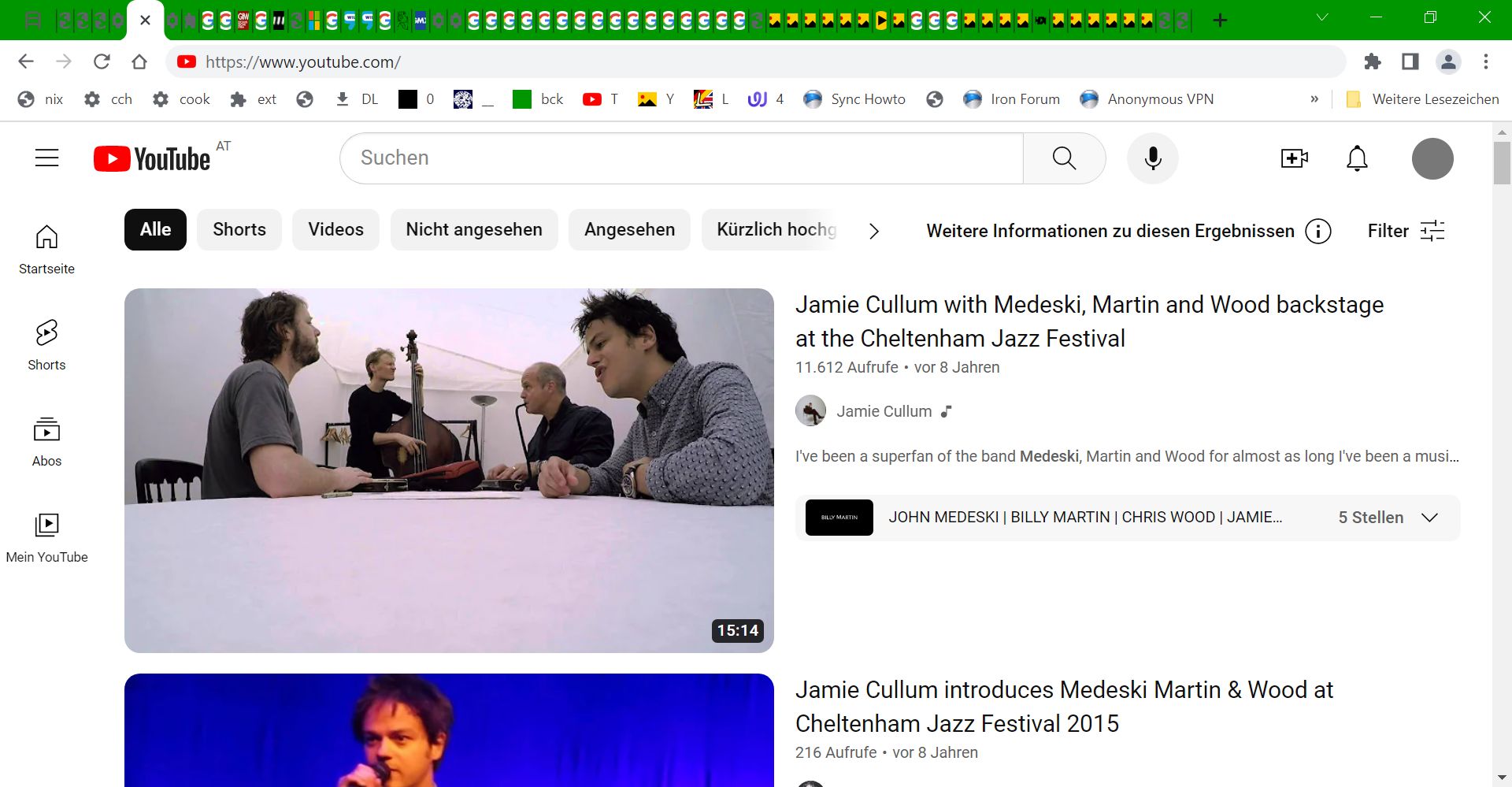Open Shorts in the left sidebar

pos(46,346)
